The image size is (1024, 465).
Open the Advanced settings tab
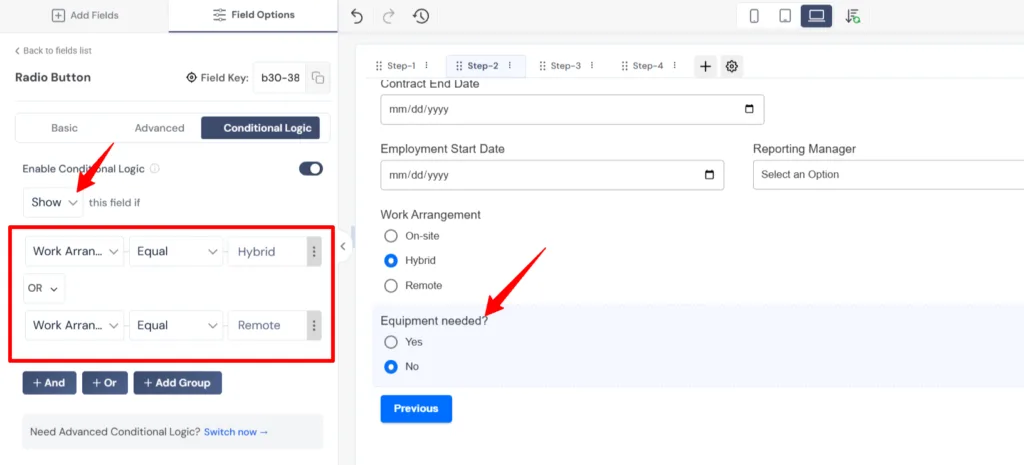(x=159, y=128)
